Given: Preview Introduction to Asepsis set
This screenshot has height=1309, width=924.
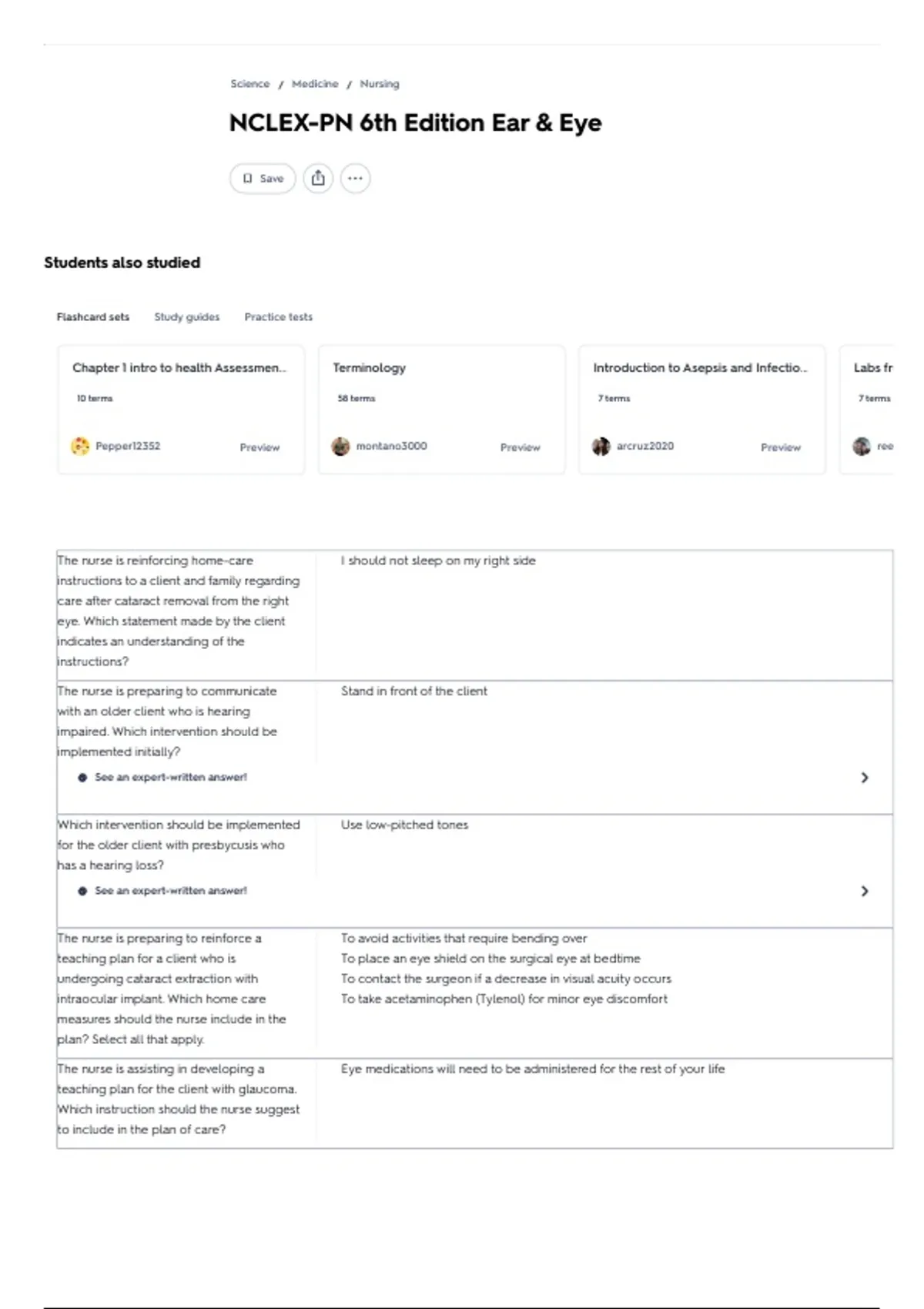Looking at the screenshot, I should (x=781, y=447).
